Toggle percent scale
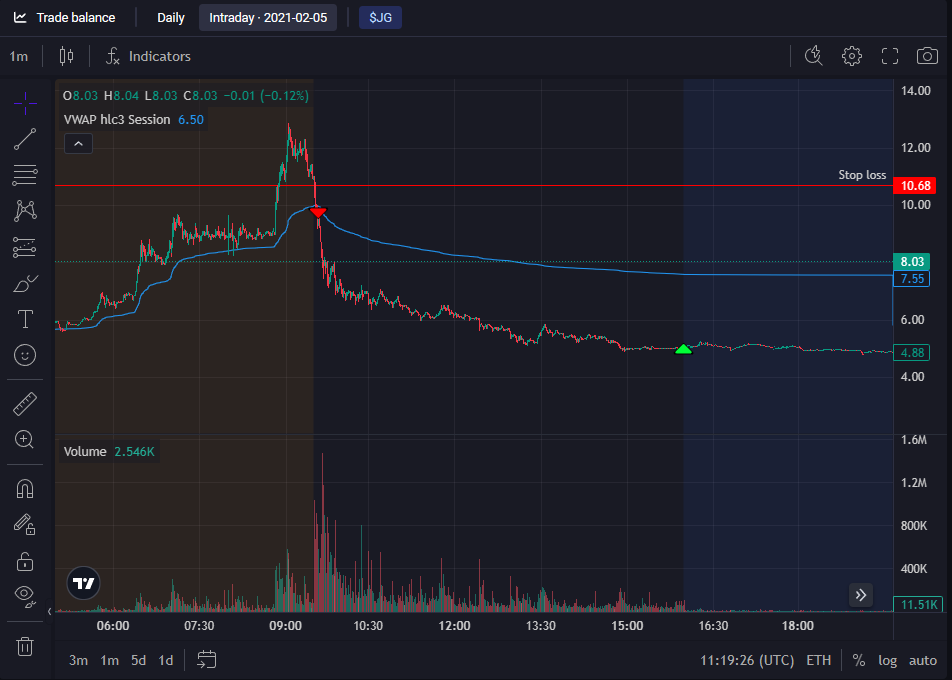Screen dimensions: 952x680 click(858, 660)
